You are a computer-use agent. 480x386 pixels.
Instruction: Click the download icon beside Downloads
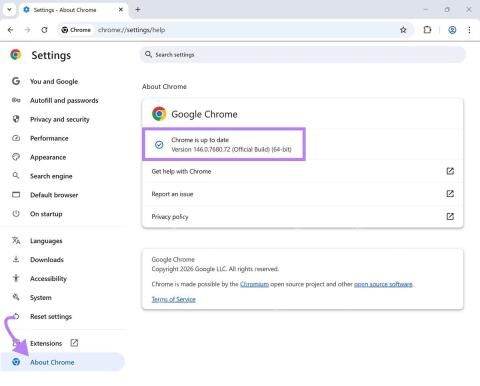16,259
